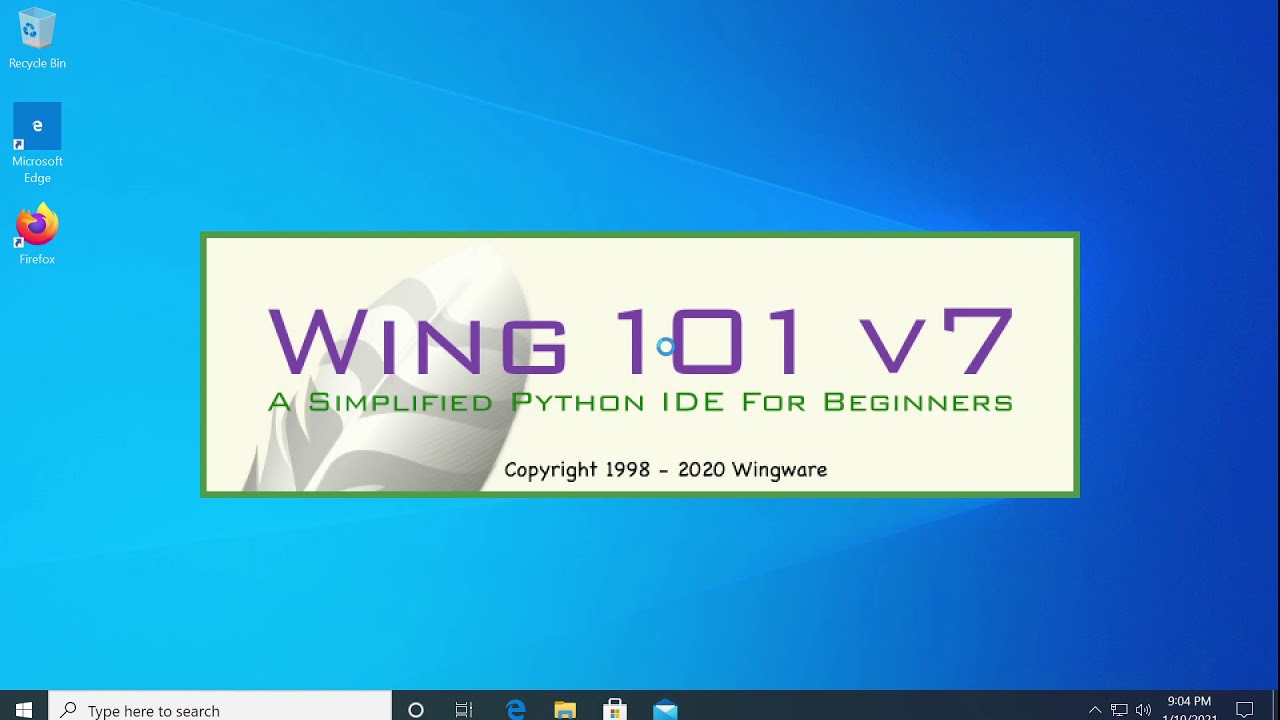Image resolution: width=1280 pixels, height=720 pixels.
Task: Open File Explorer from the taskbar
Action: coord(565,709)
